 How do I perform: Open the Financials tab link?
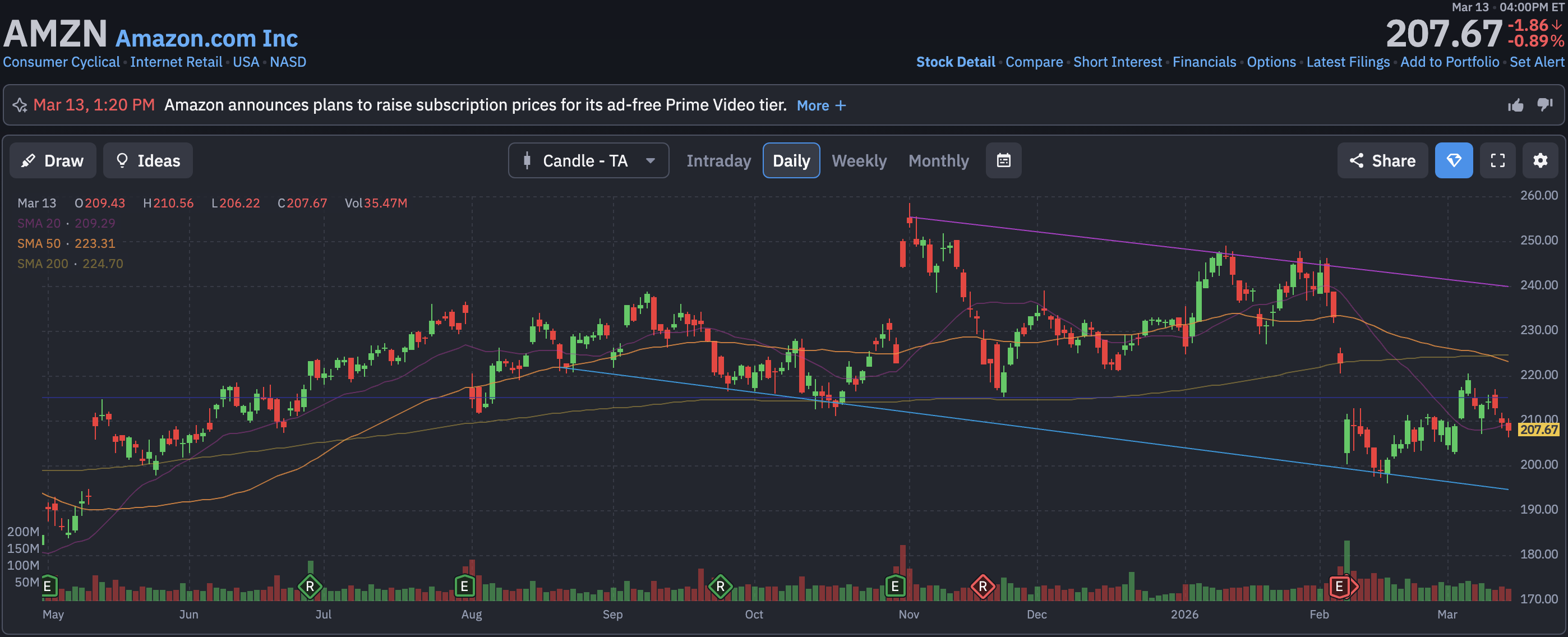tap(1204, 62)
